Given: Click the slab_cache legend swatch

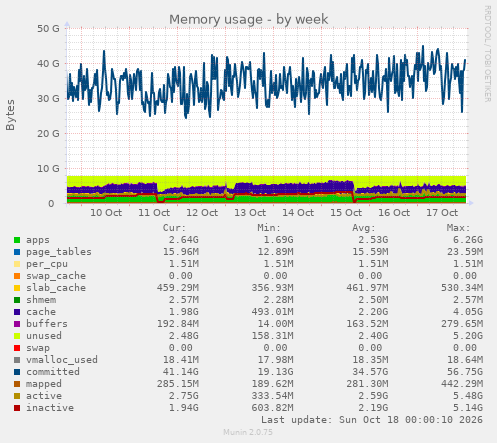Looking at the screenshot, I should click(x=17, y=288).
